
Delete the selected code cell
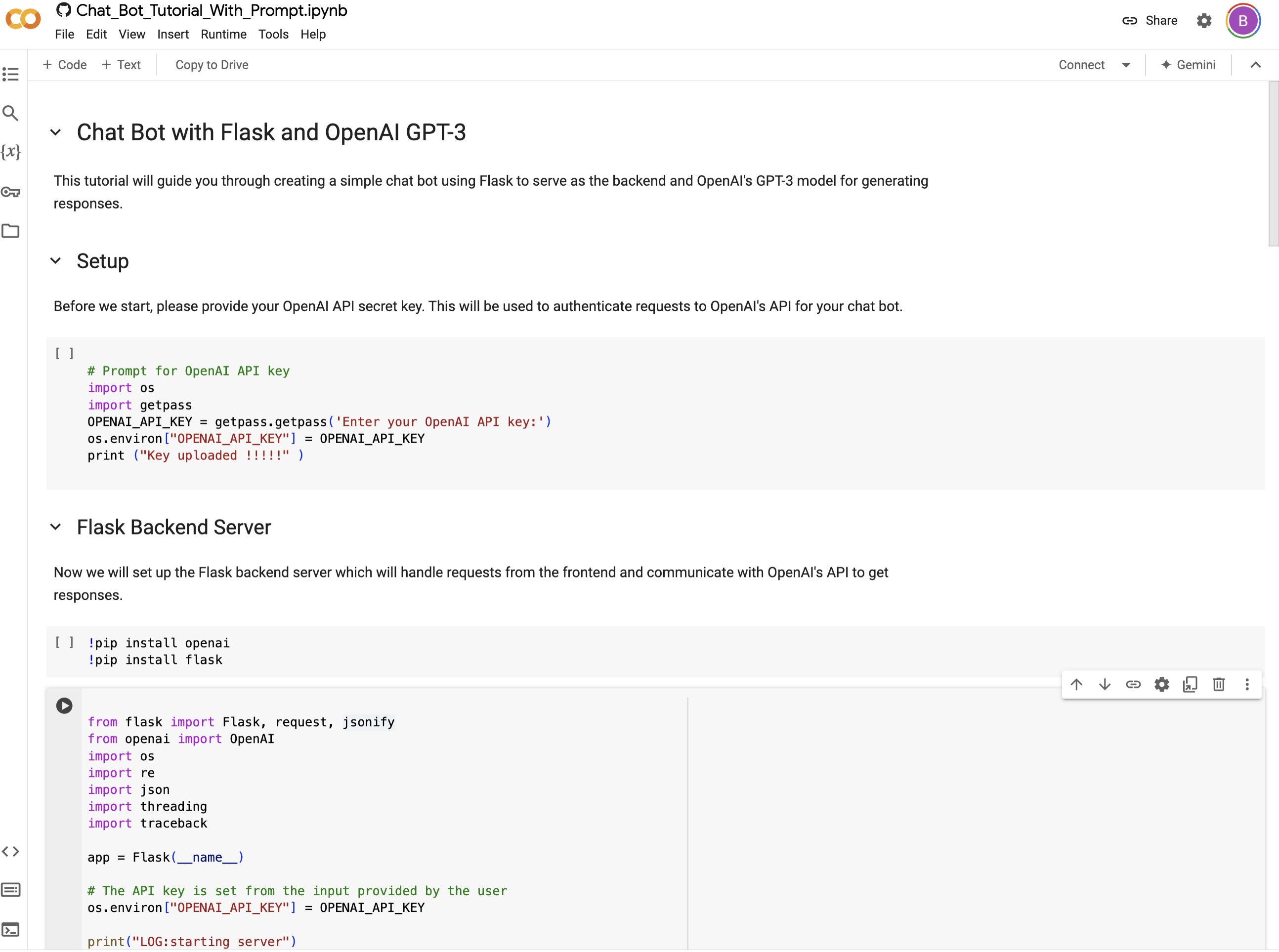[x=1218, y=684]
